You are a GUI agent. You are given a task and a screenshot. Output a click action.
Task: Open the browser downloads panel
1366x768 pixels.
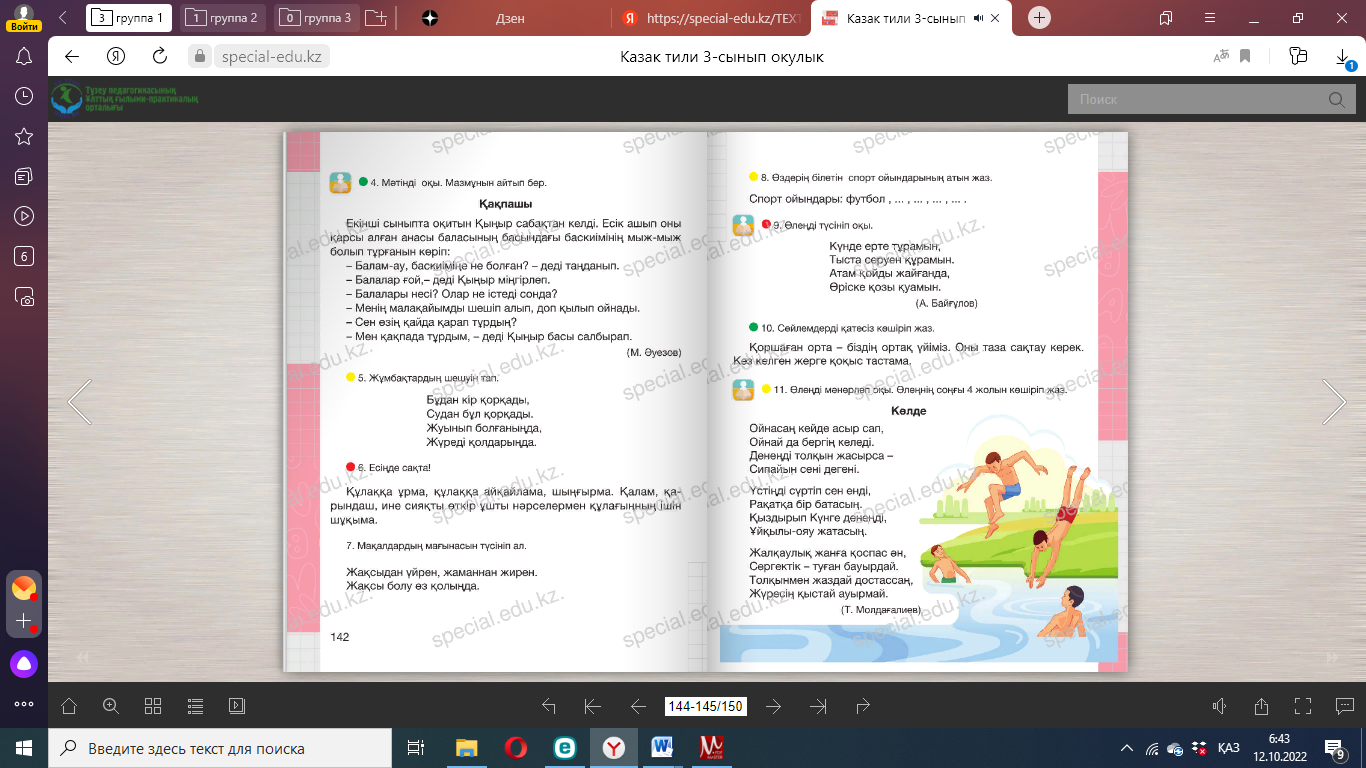coord(1343,57)
